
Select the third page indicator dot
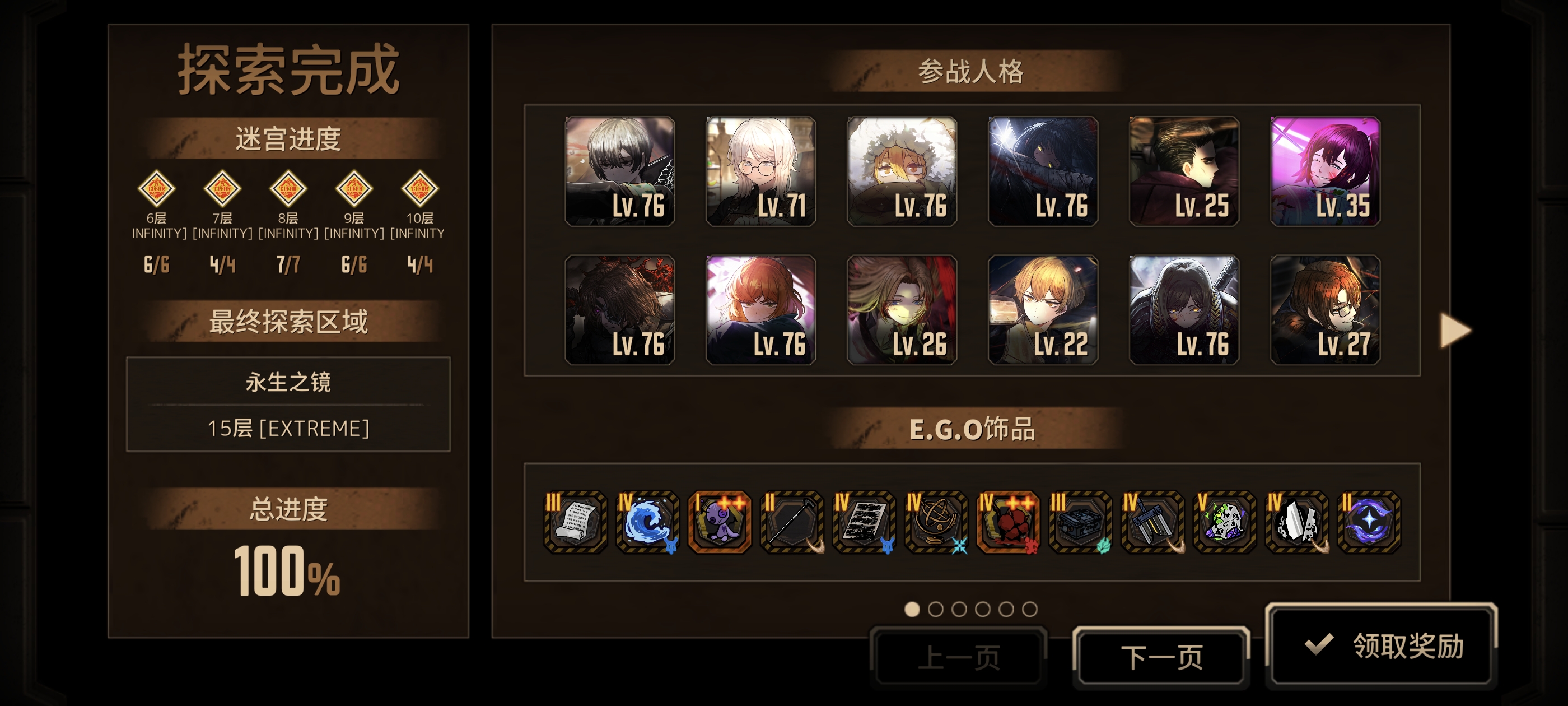[x=959, y=609]
